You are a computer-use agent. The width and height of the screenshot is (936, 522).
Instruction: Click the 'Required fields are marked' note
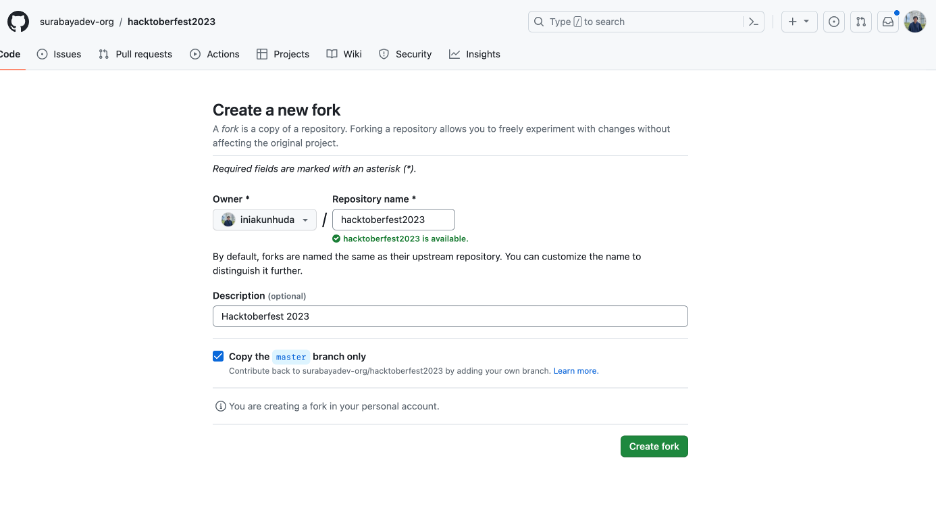(314, 169)
